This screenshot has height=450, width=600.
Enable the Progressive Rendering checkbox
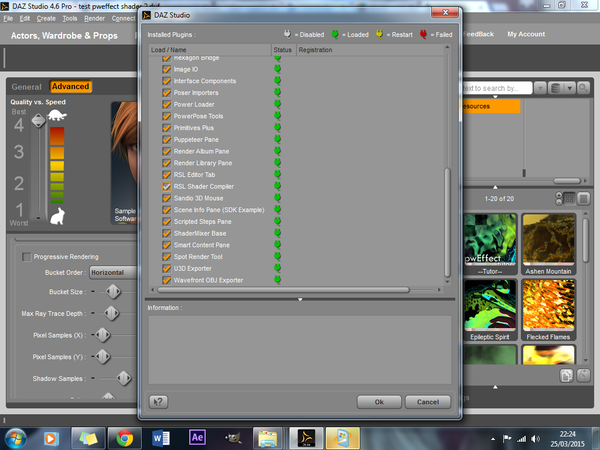click(26, 257)
